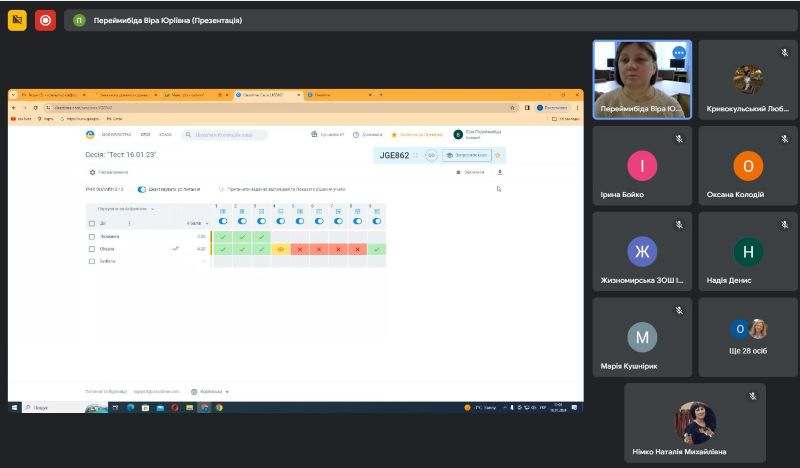Click question 1 type icon in results header
Screen dimensions: 800x468
click(223, 211)
